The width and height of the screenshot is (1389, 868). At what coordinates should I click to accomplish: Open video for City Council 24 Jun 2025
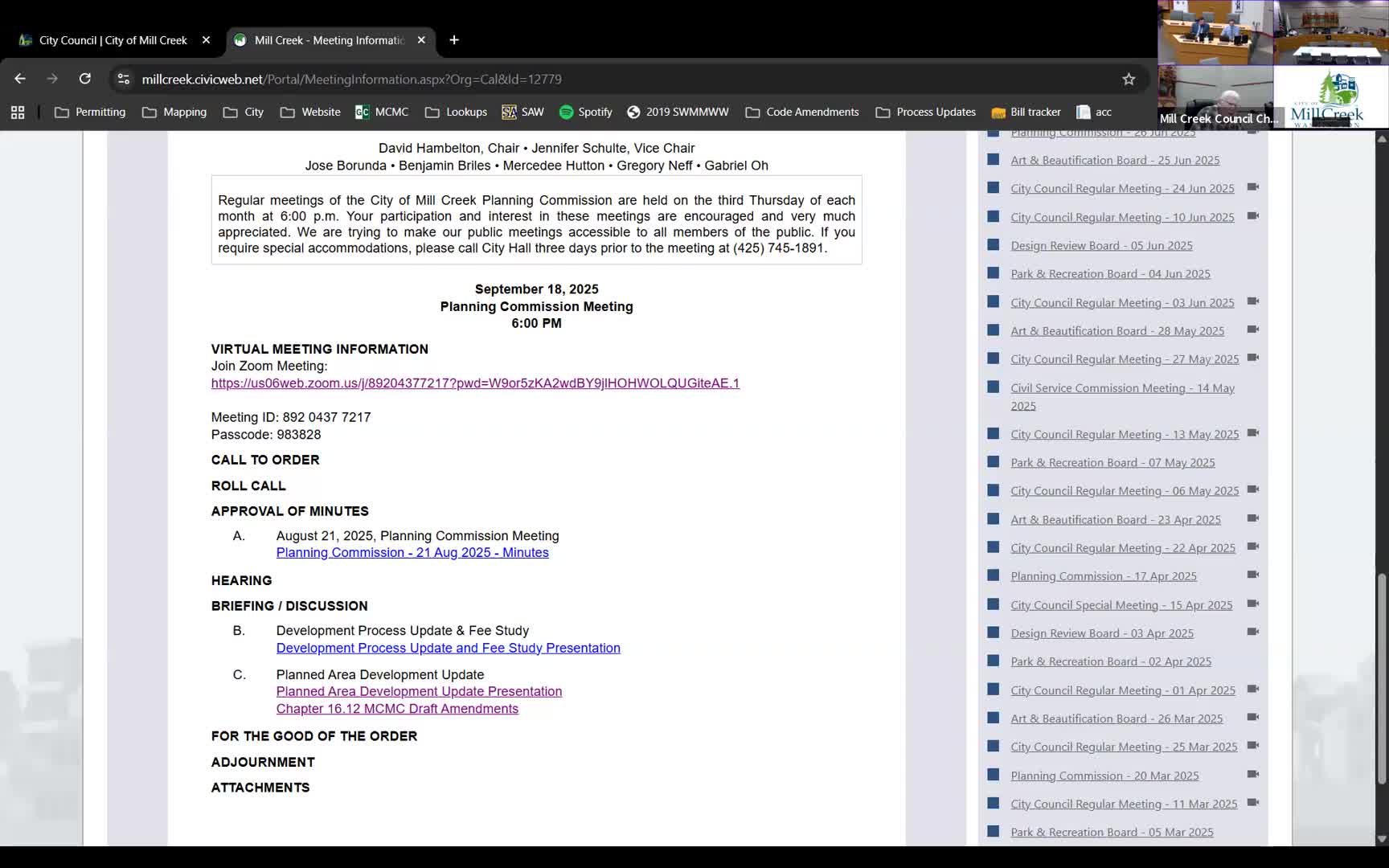coord(1252,187)
